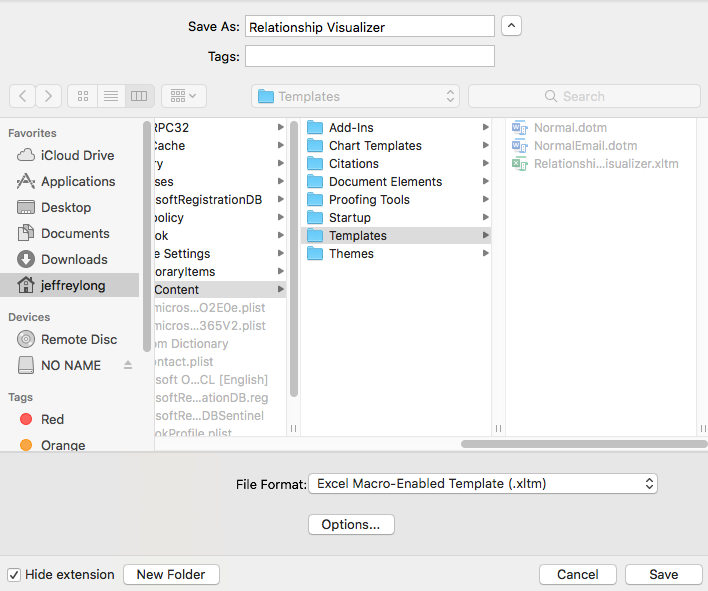Open the Downloads folder in sidebar
Viewport: 708px width, 591px height.
(x=74, y=260)
